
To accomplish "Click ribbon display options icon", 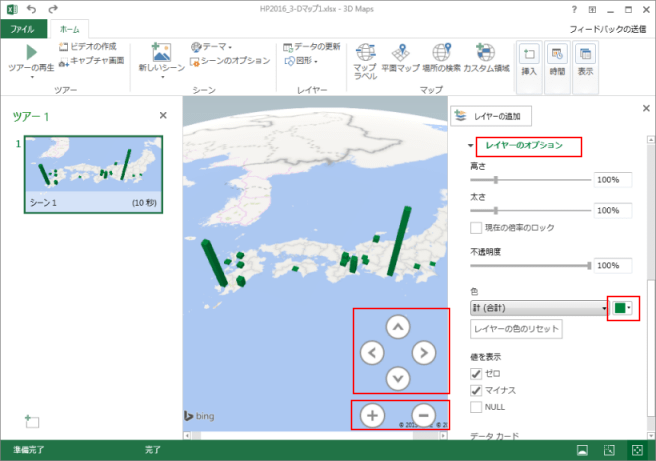I will 592,9.
